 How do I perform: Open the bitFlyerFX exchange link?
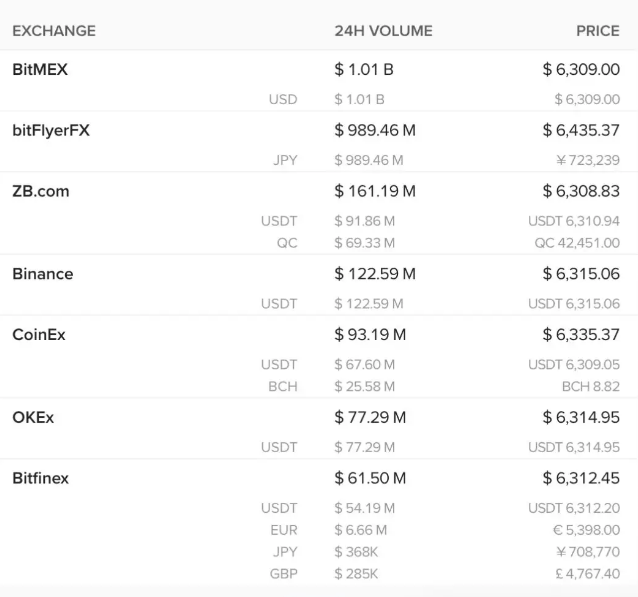pyautogui.click(x=51, y=130)
